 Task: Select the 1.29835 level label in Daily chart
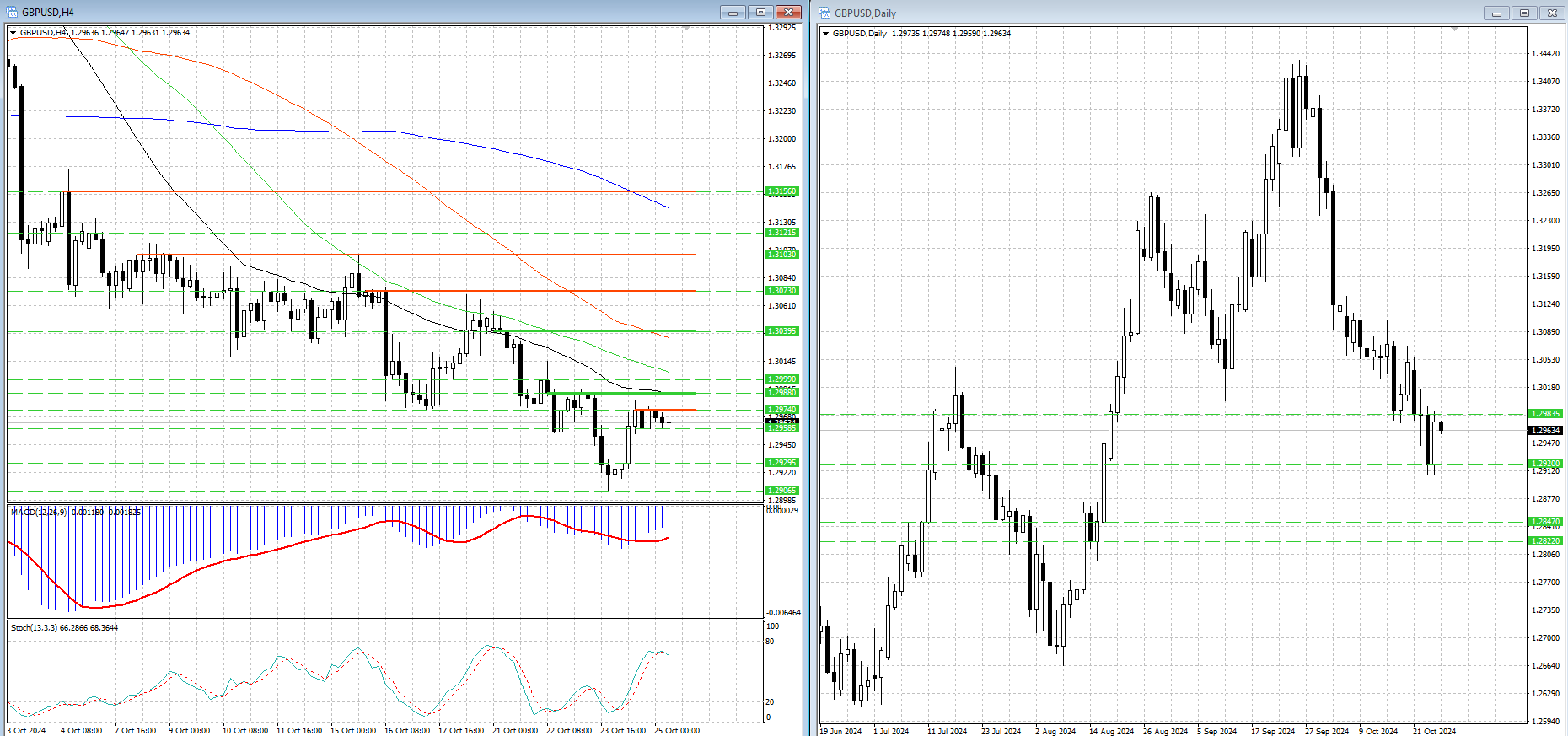click(1546, 414)
